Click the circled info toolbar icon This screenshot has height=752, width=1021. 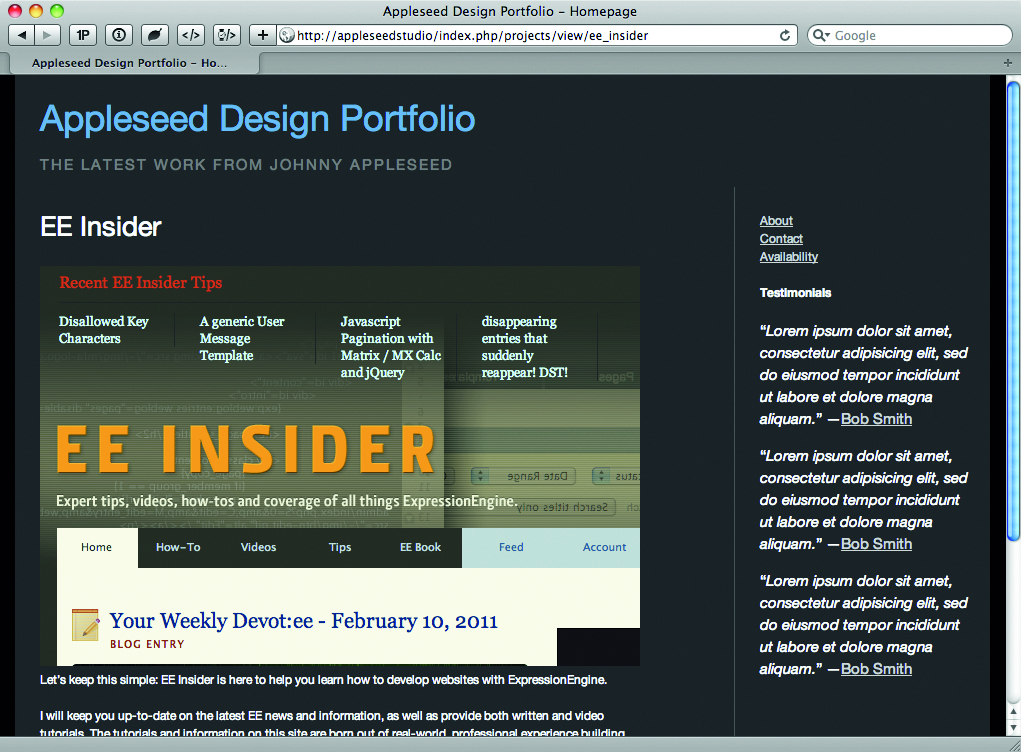coord(119,35)
